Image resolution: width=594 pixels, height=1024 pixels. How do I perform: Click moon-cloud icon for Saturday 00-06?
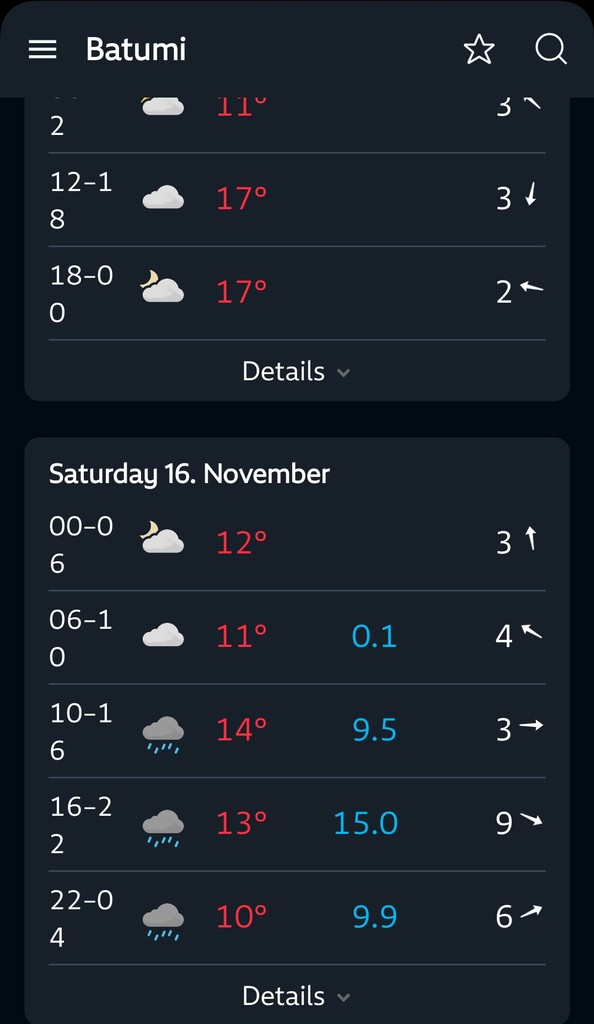pyautogui.click(x=162, y=538)
